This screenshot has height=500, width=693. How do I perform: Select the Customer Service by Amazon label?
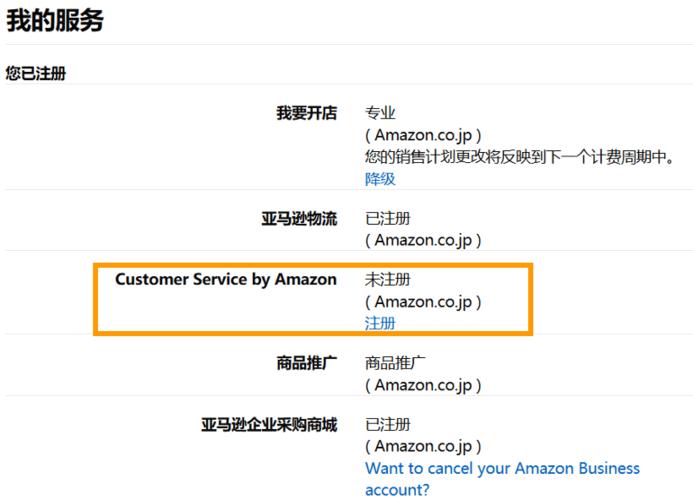point(226,279)
